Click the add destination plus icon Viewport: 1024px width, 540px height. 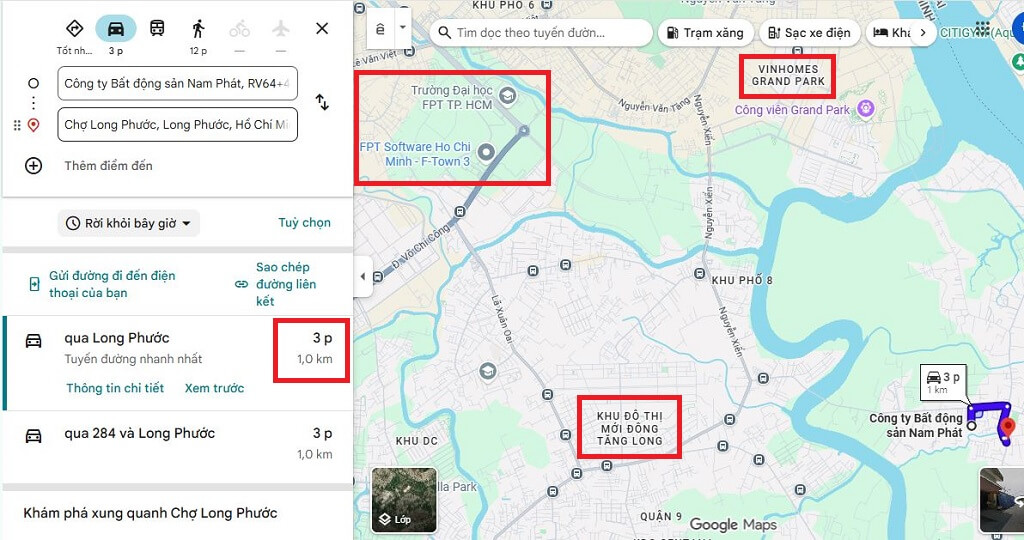click(33, 165)
